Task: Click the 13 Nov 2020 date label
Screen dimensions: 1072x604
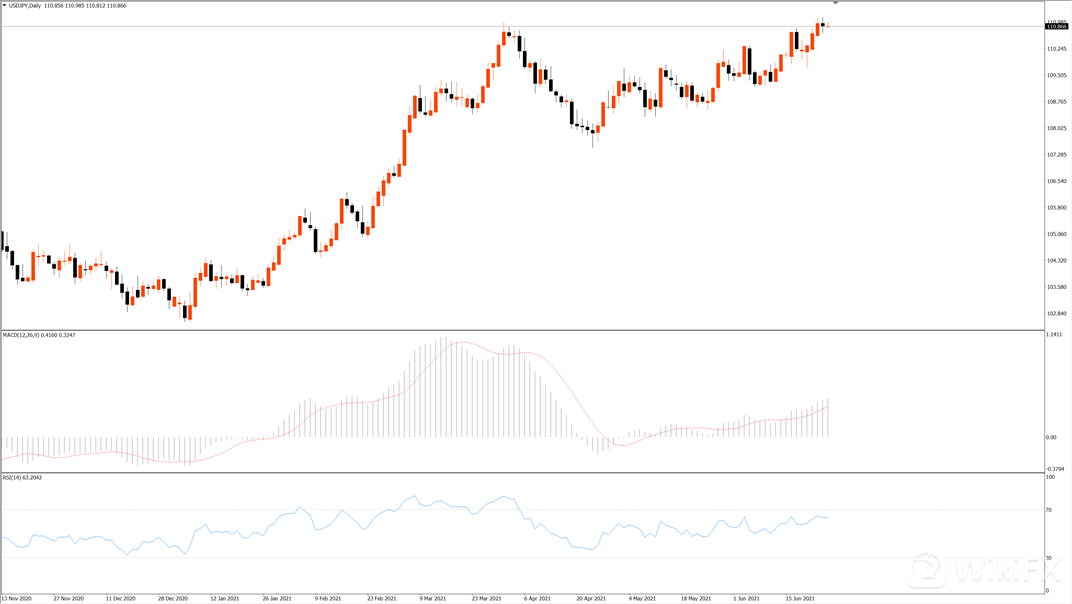Action: [x=17, y=598]
